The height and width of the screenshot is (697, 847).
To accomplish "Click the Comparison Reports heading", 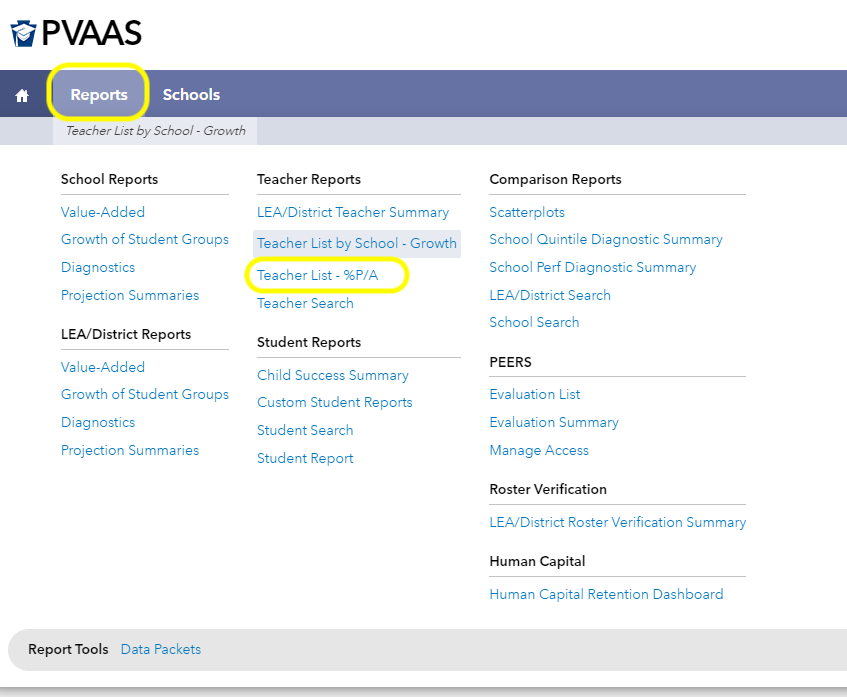I will [x=555, y=179].
